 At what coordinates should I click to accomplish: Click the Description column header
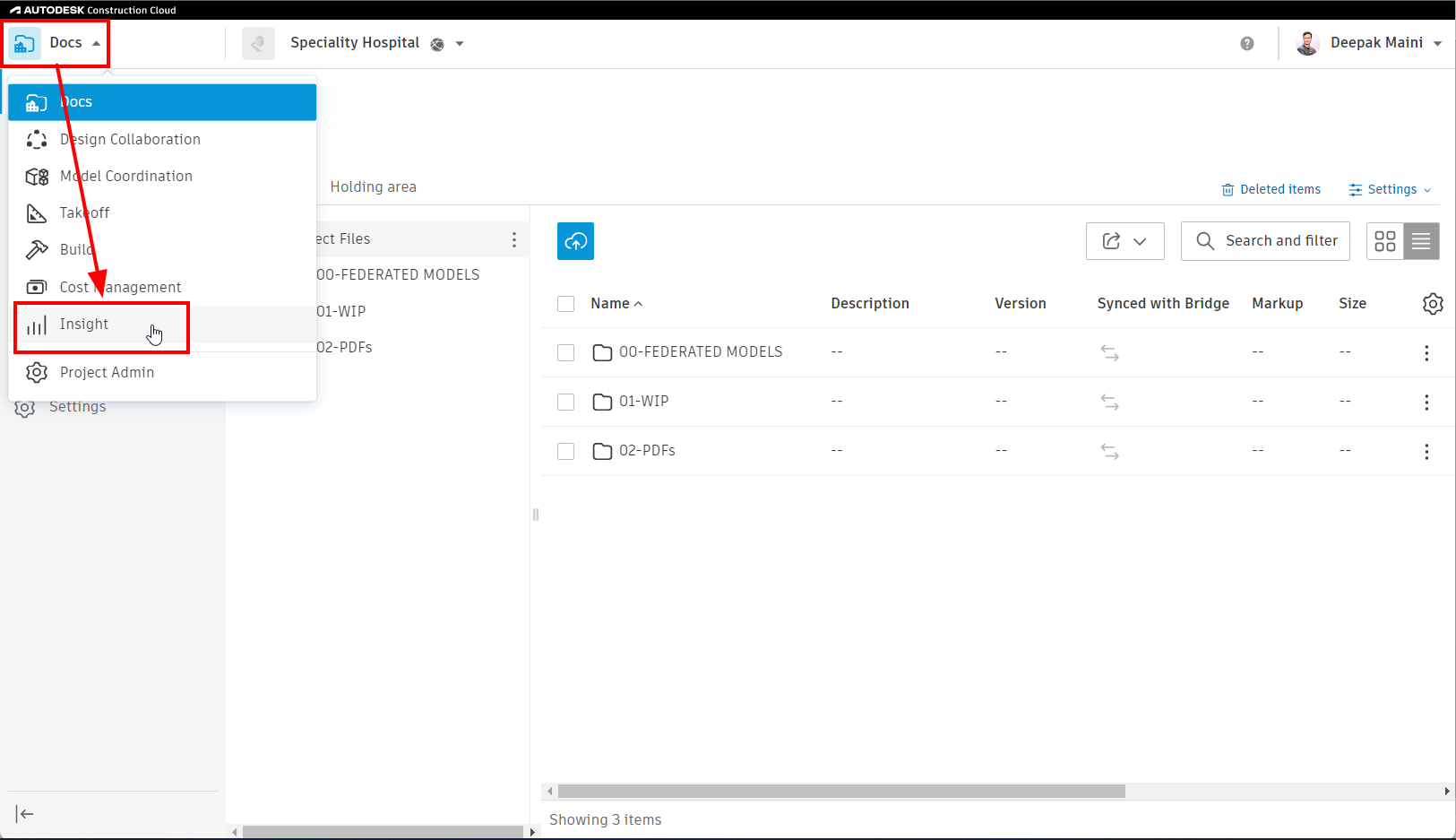(x=870, y=304)
